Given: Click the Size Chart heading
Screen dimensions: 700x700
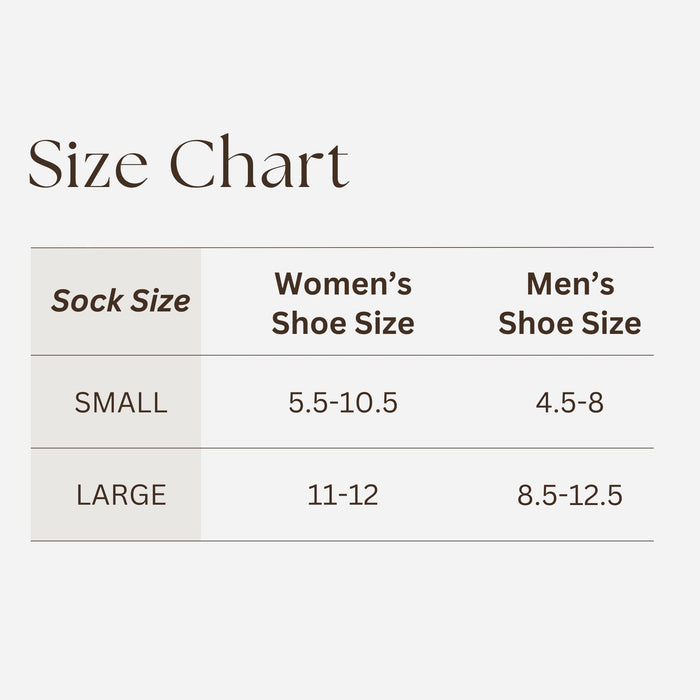Looking at the screenshot, I should click(188, 164).
